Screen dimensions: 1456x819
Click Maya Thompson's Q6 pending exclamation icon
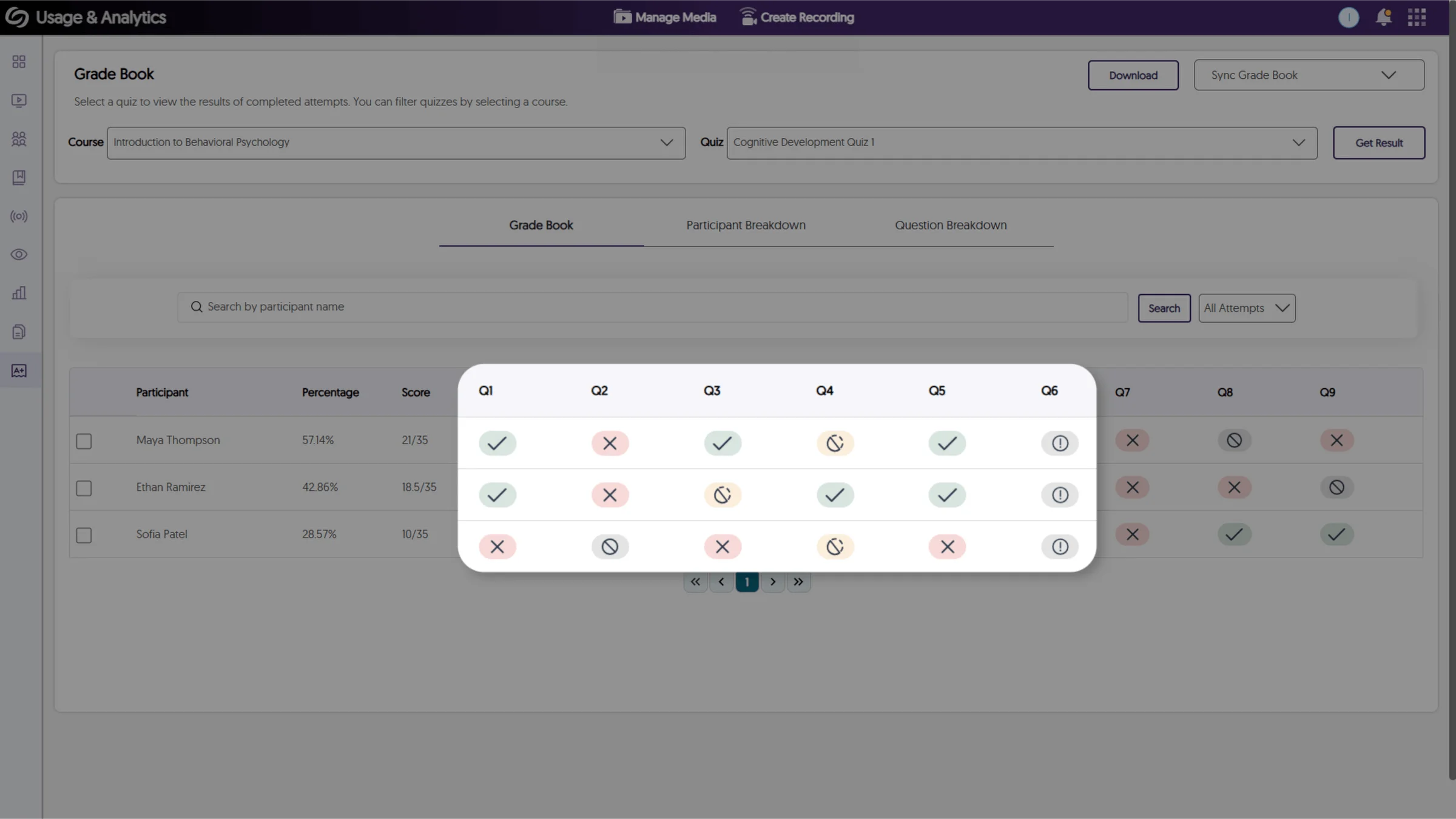pyautogui.click(x=1060, y=443)
